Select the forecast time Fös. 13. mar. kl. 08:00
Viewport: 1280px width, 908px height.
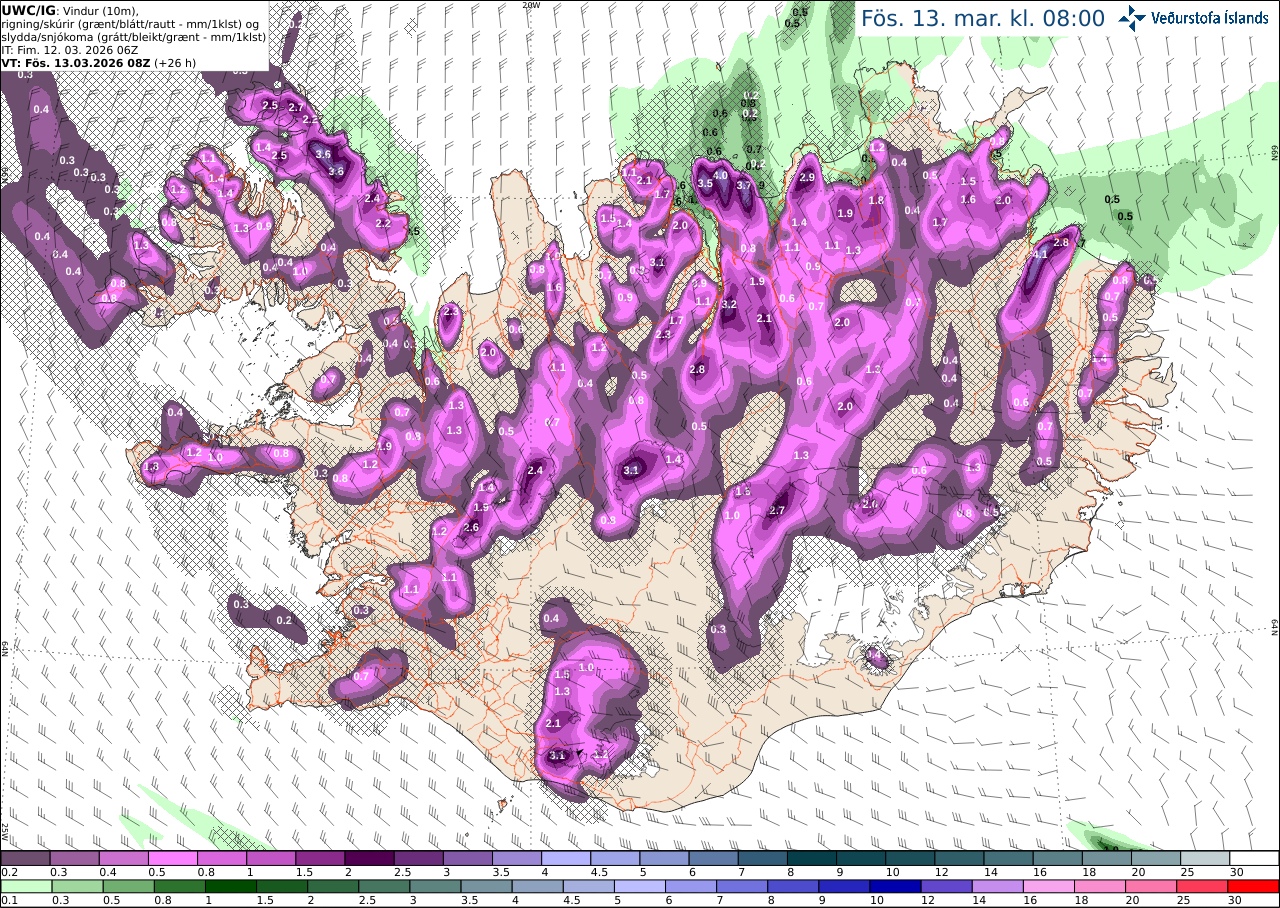coord(982,18)
